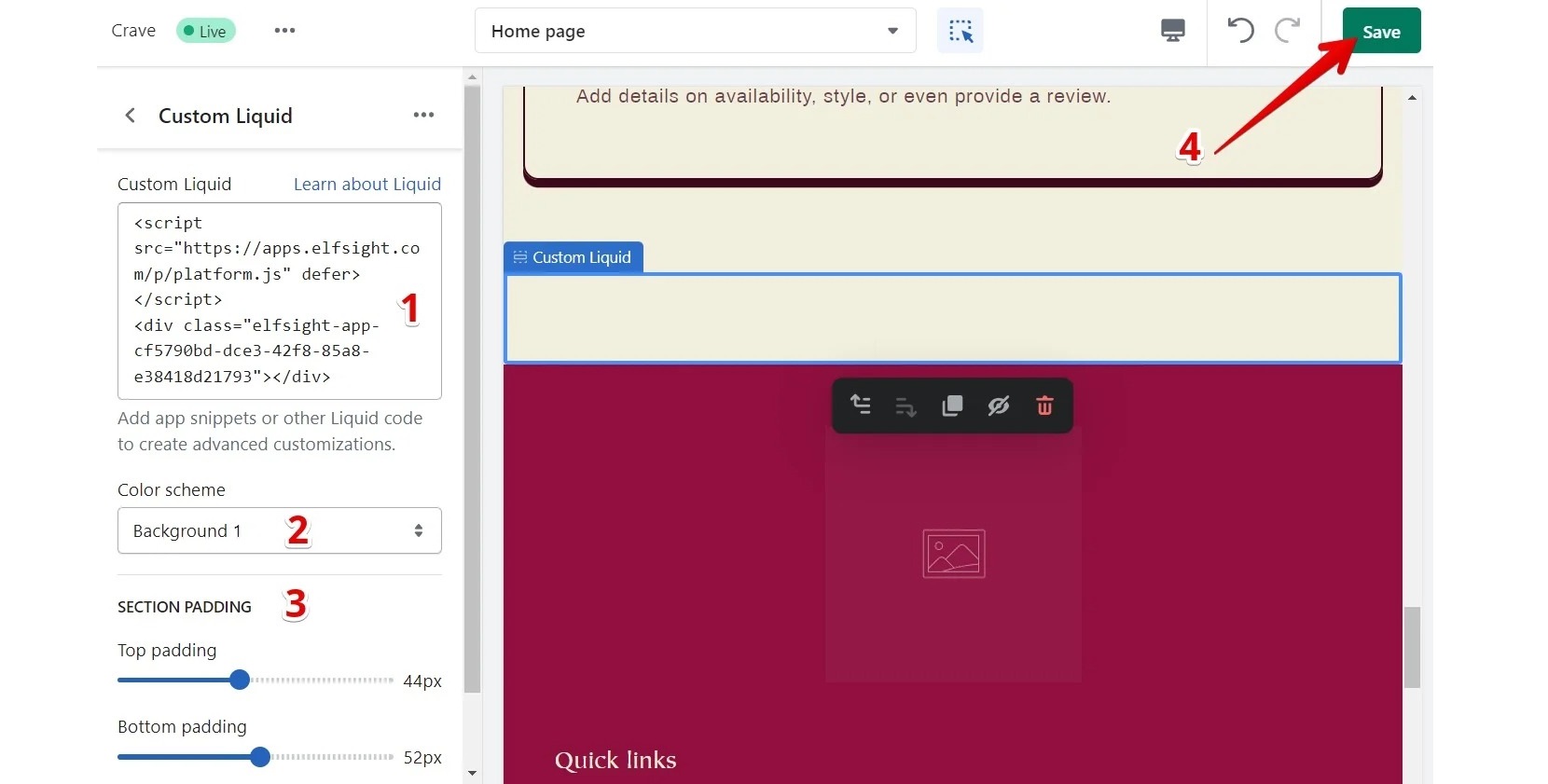This screenshot has height=784, width=1548.
Task: Select the Custom Liquid section label tab
Action: click(573, 257)
